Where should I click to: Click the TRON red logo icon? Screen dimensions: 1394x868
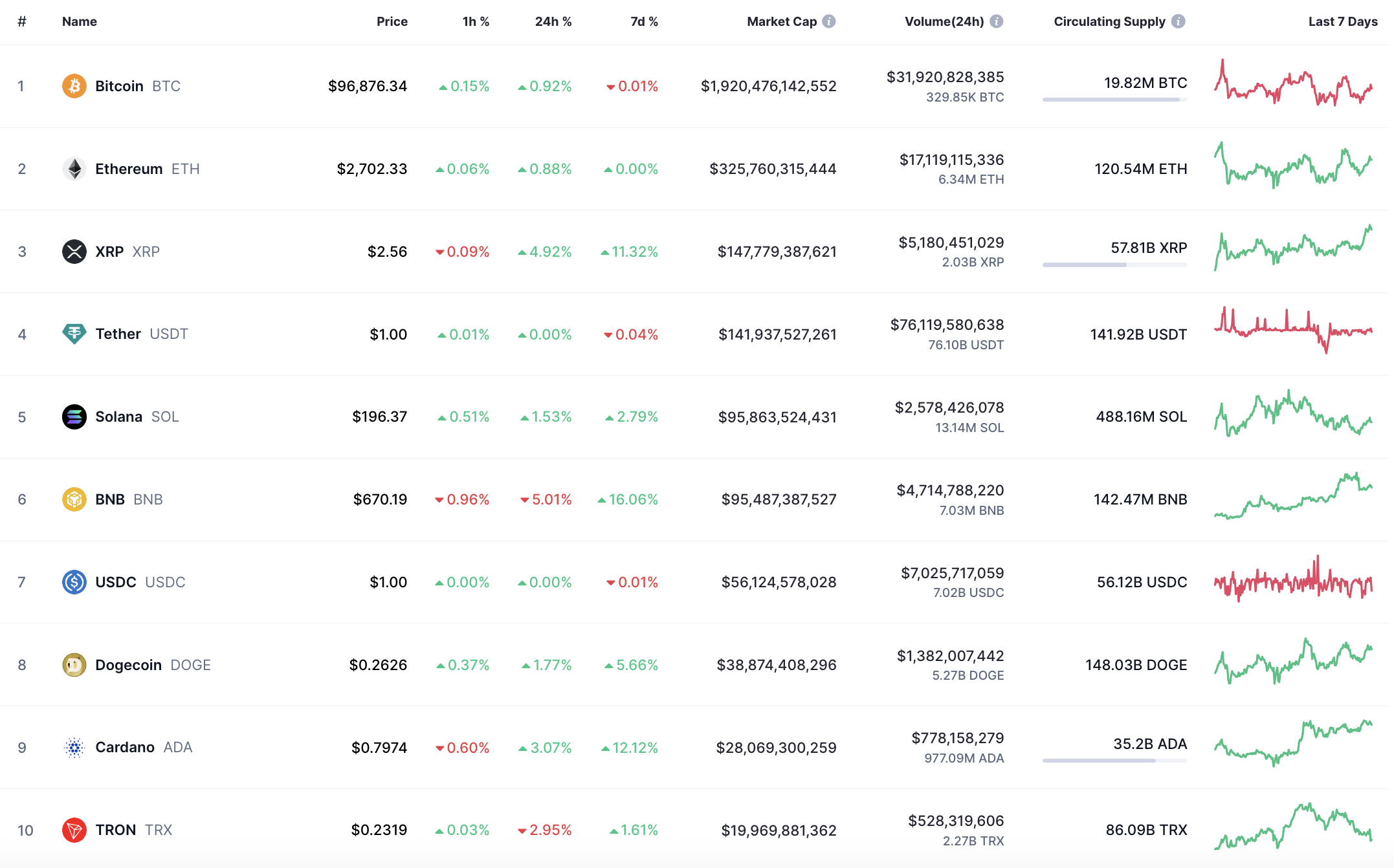point(74,830)
